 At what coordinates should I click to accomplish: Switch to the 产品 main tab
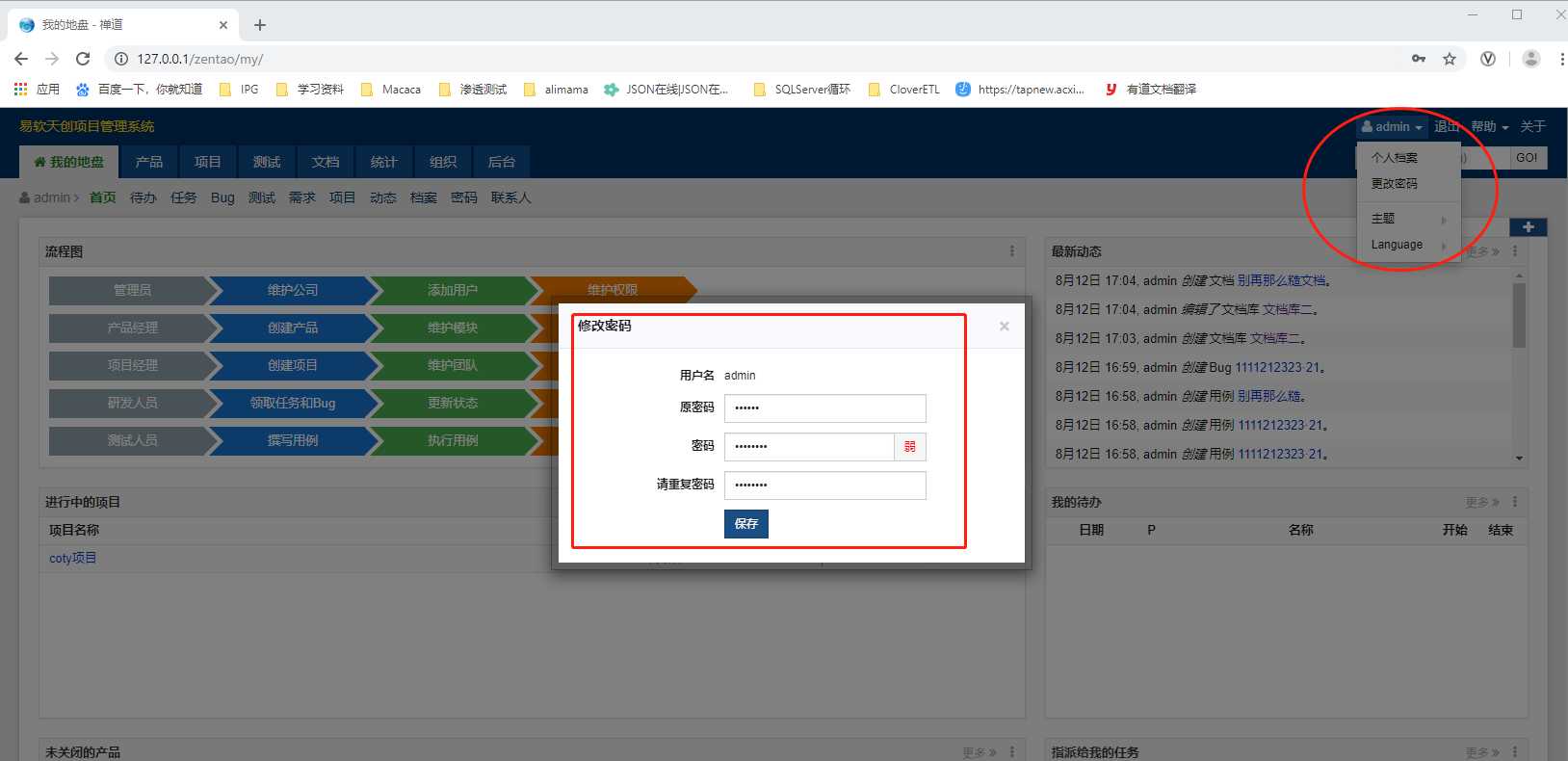[149, 162]
